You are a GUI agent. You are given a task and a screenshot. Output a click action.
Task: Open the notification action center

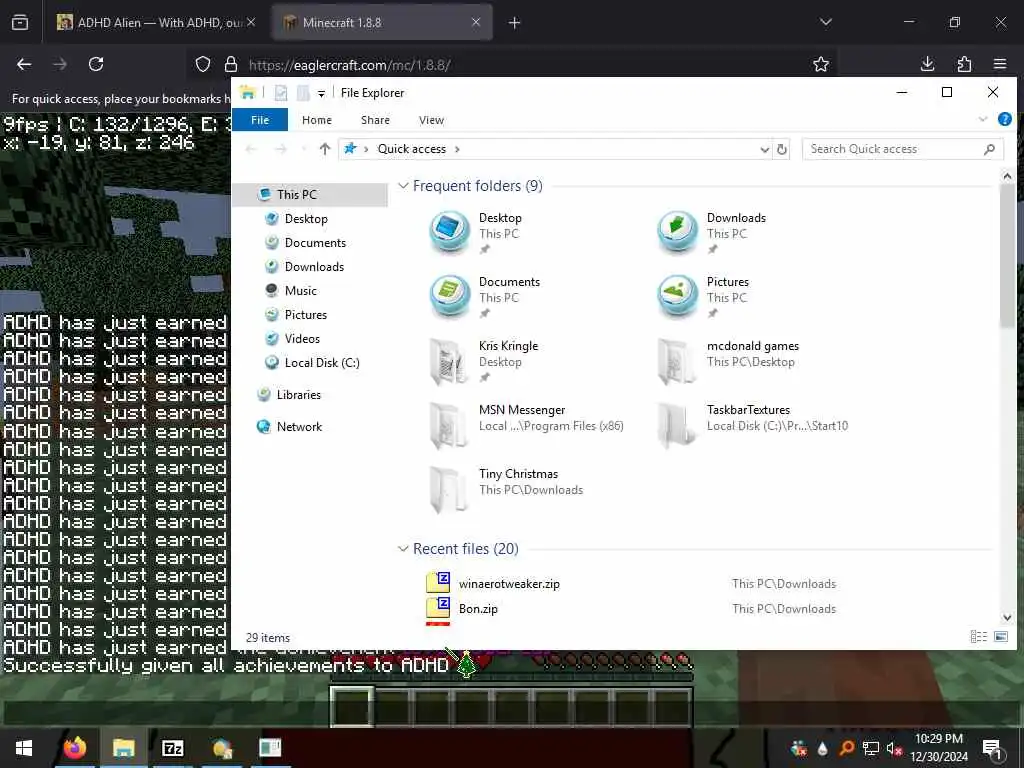pyautogui.click(x=992, y=748)
